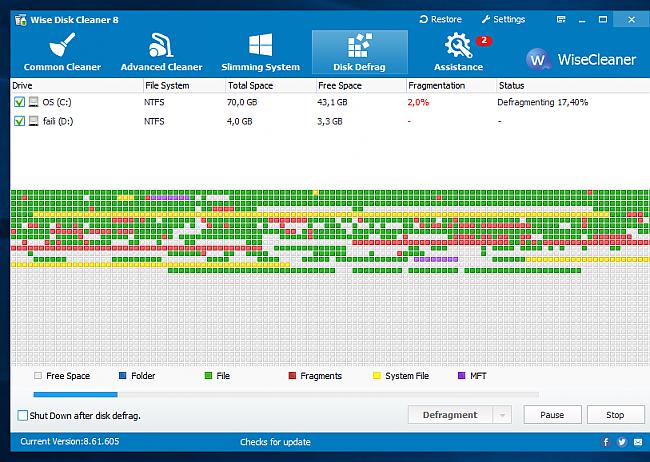Open the email icon in status bar
Image resolution: width=650 pixels, height=462 pixels.
pos(638,442)
